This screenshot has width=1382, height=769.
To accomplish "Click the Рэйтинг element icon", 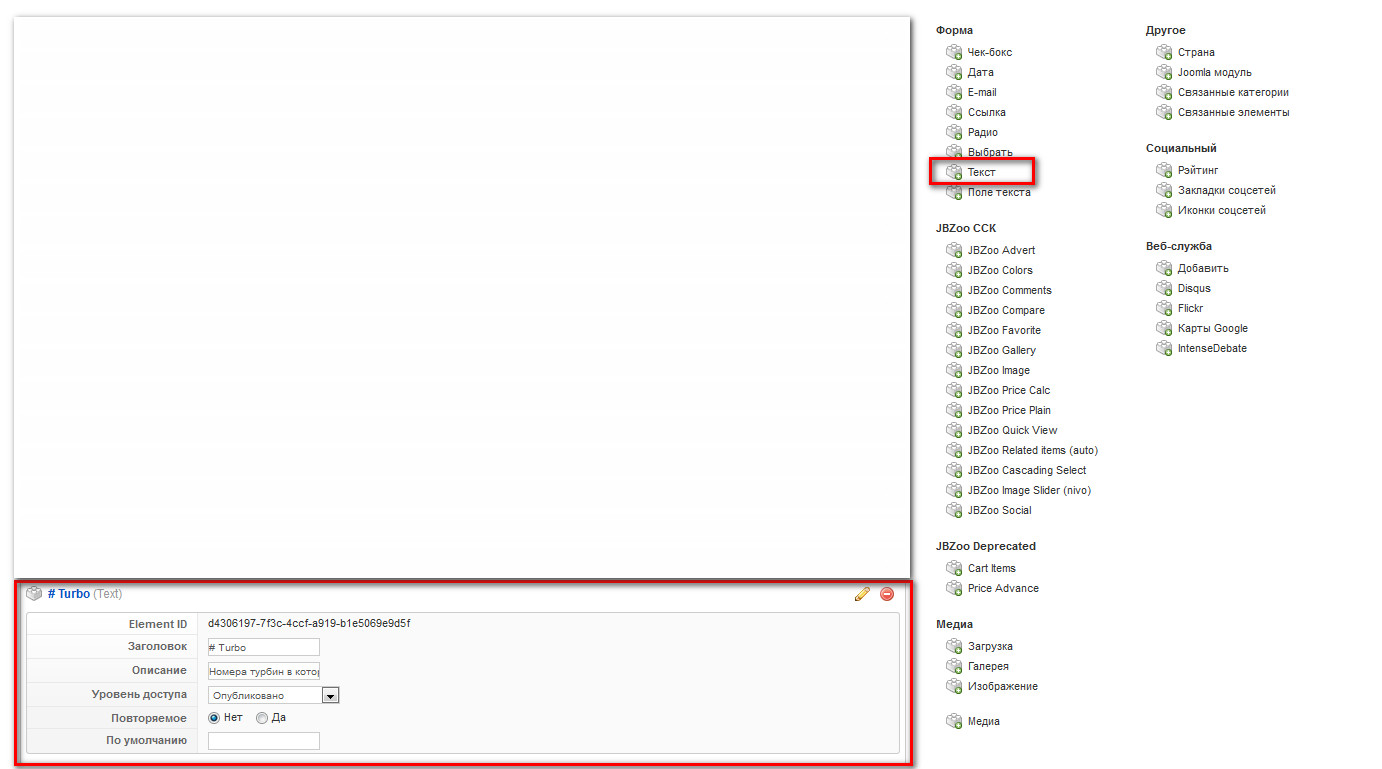I will click(1164, 170).
